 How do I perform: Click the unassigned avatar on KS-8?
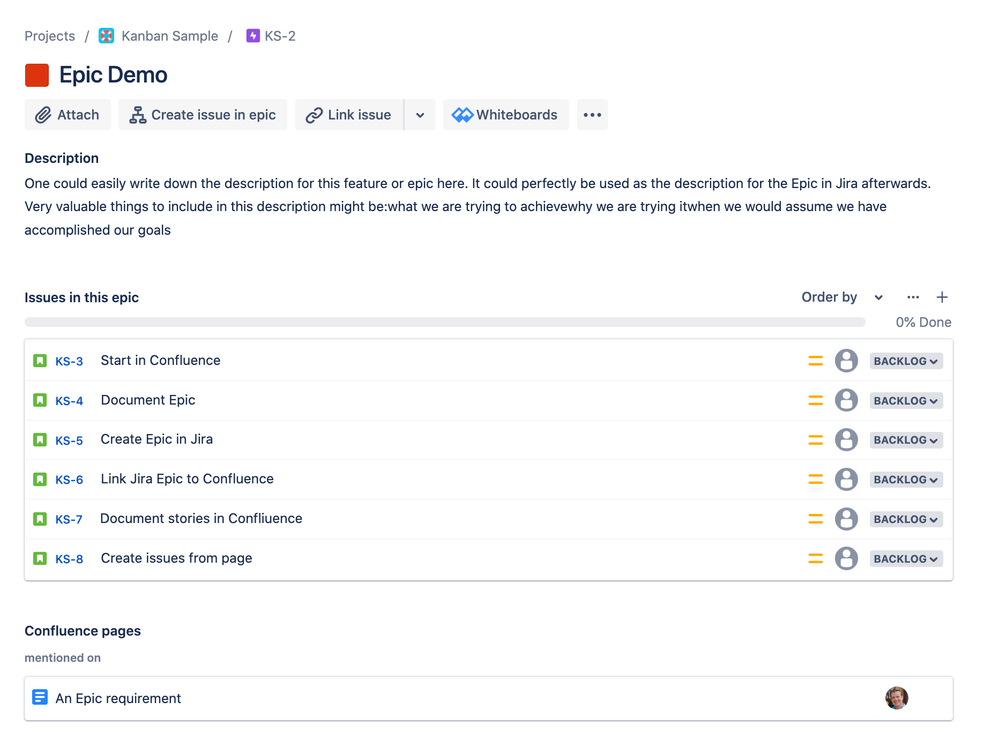(x=846, y=558)
